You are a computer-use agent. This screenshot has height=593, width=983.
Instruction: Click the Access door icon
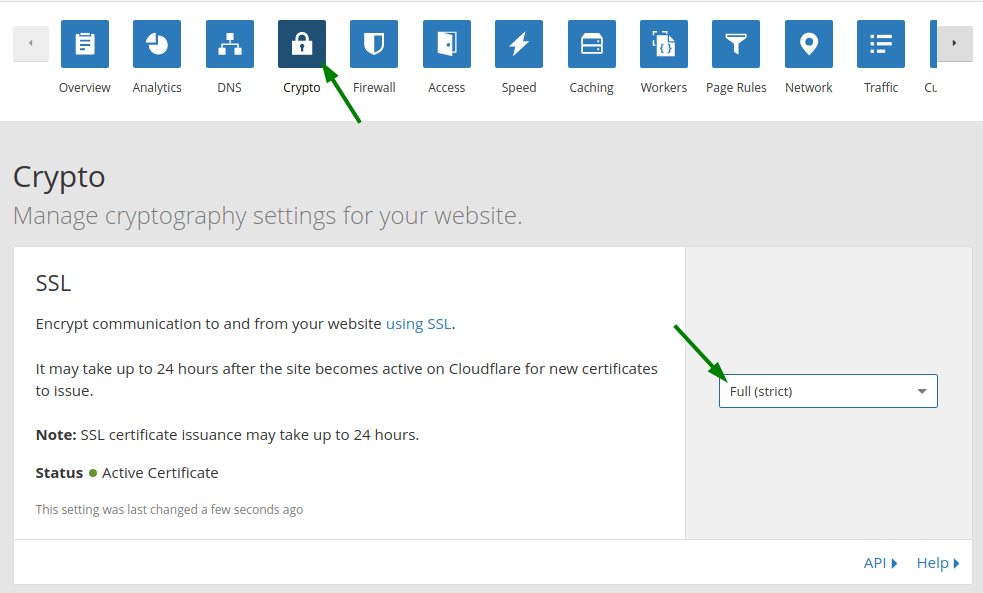(447, 44)
